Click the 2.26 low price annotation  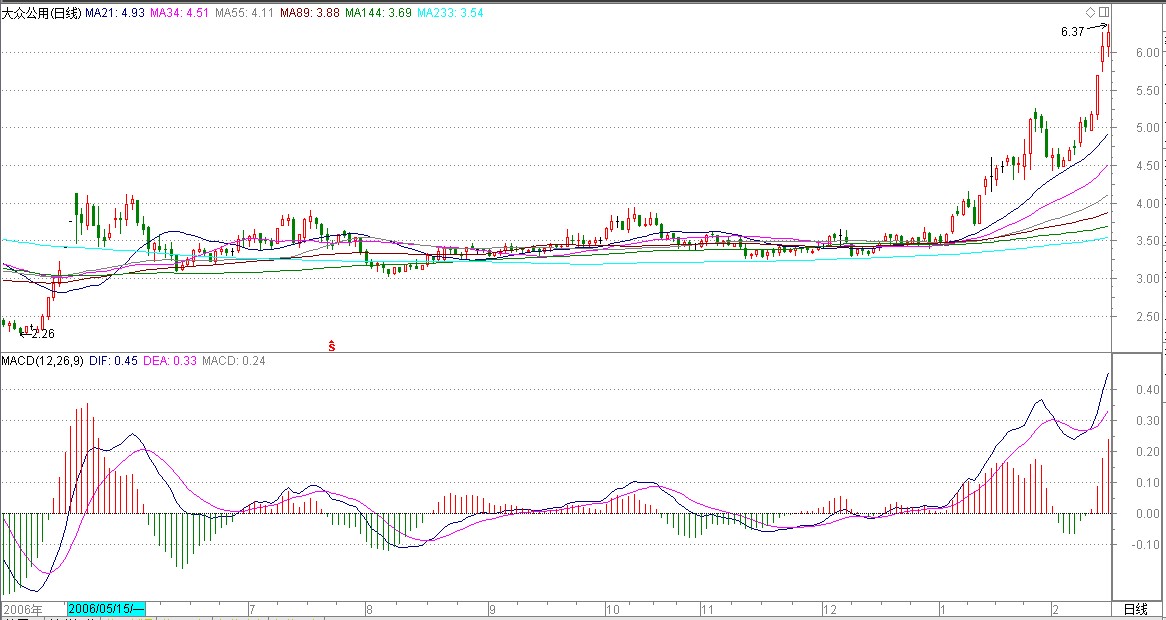pos(42,334)
